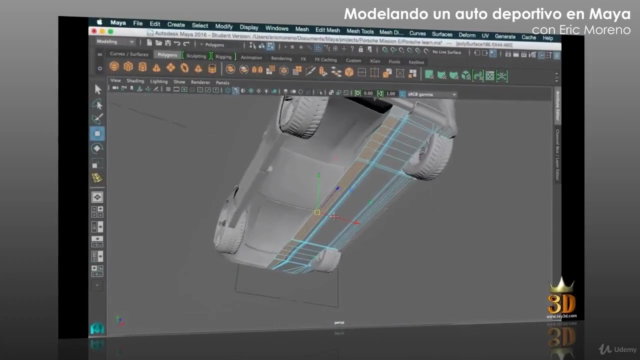Screen dimensions: 640x360
Task: Open the Modeling menu set dropdown
Action: [x=116, y=42]
